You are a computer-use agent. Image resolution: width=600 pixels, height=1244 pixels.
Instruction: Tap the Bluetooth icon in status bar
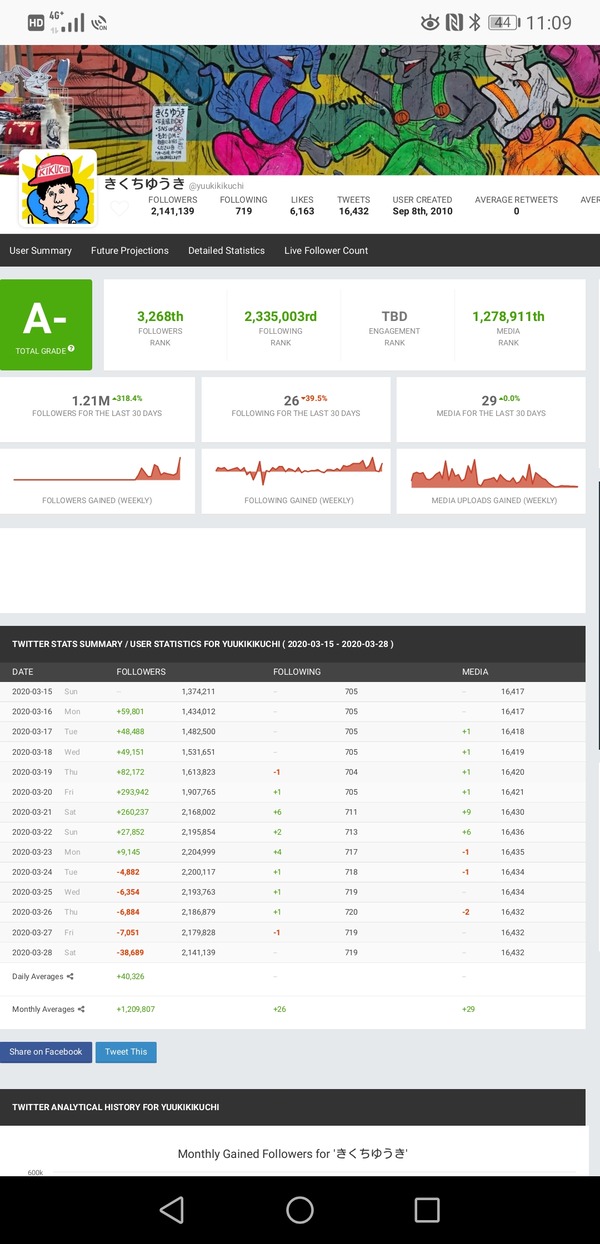click(475, 22)
